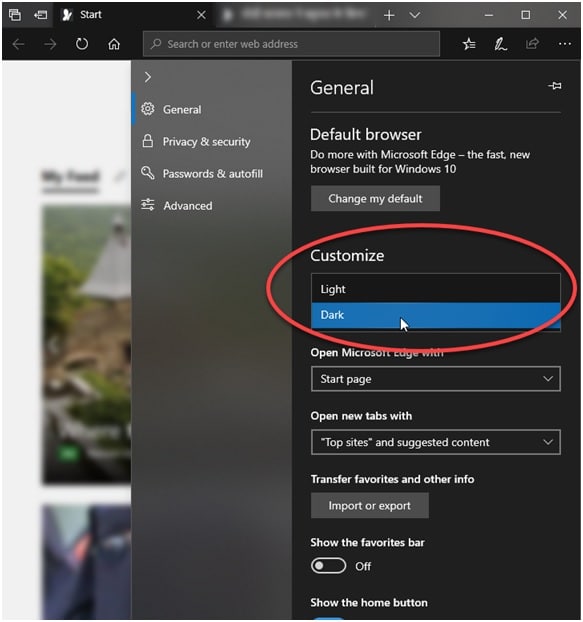Open General settings section
The width and height of the screenshot is (583, 622).
click(212, 109)
